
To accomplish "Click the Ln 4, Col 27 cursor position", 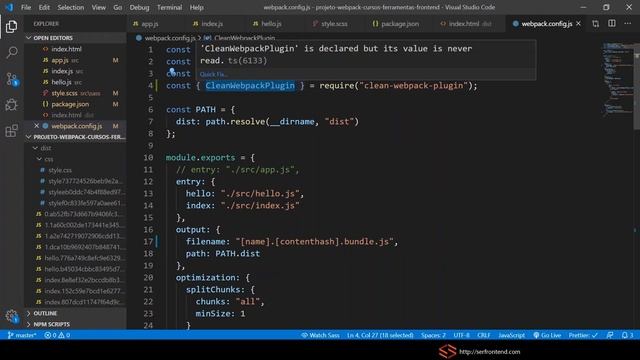I will pyautogui.click(x=380, y=335).
